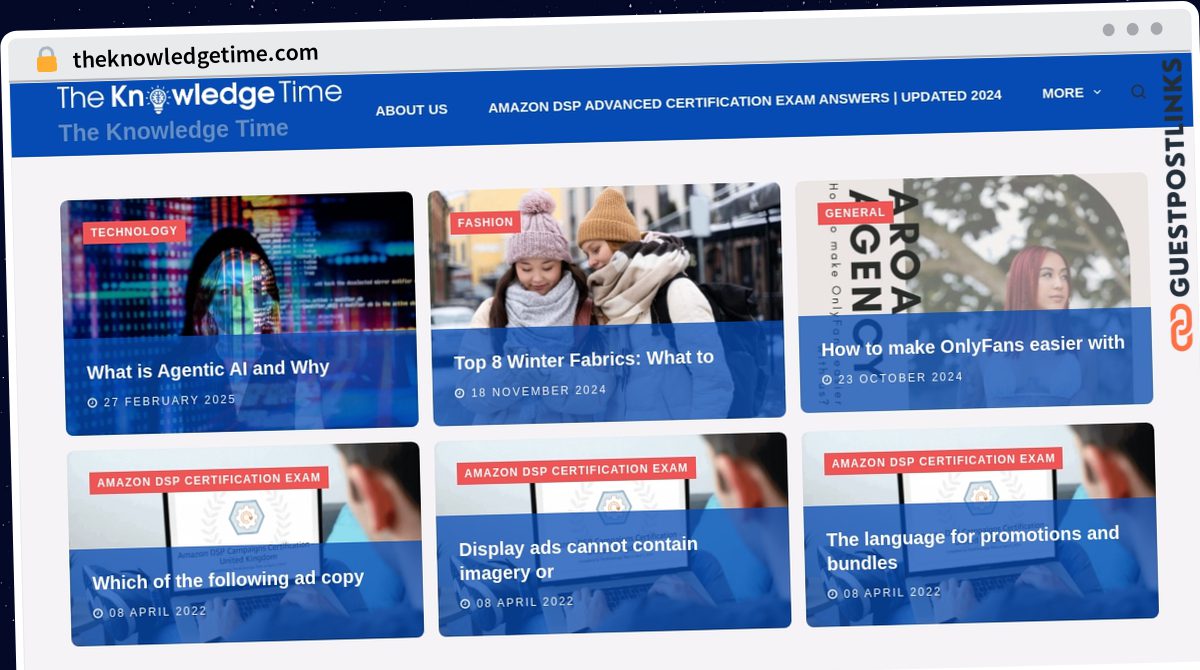
Task: Open 'How to make OnlyFans easier with' article
Action: [x=973, y=346]
